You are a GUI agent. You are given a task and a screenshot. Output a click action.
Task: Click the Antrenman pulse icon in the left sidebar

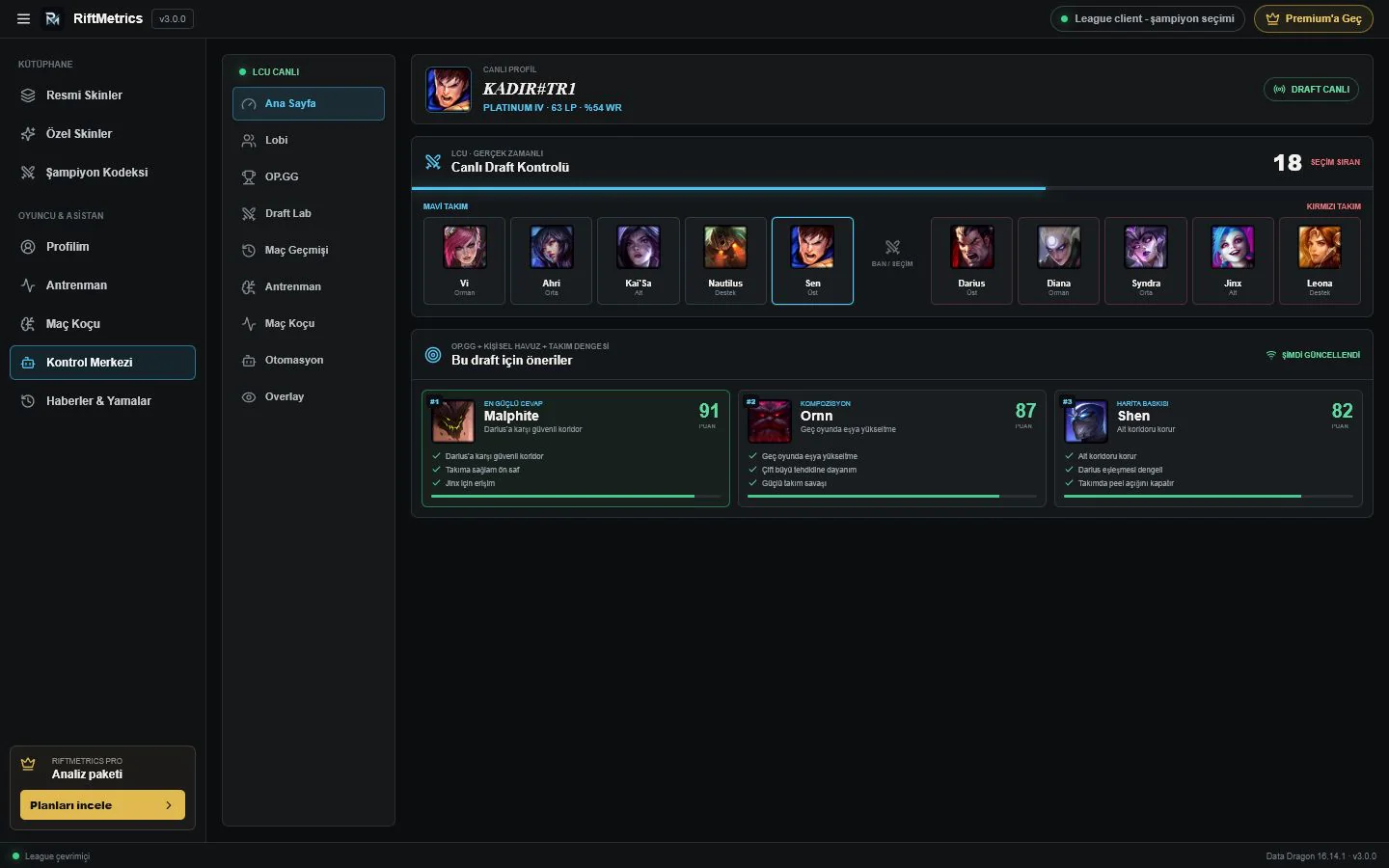click(x=28, y=285)
